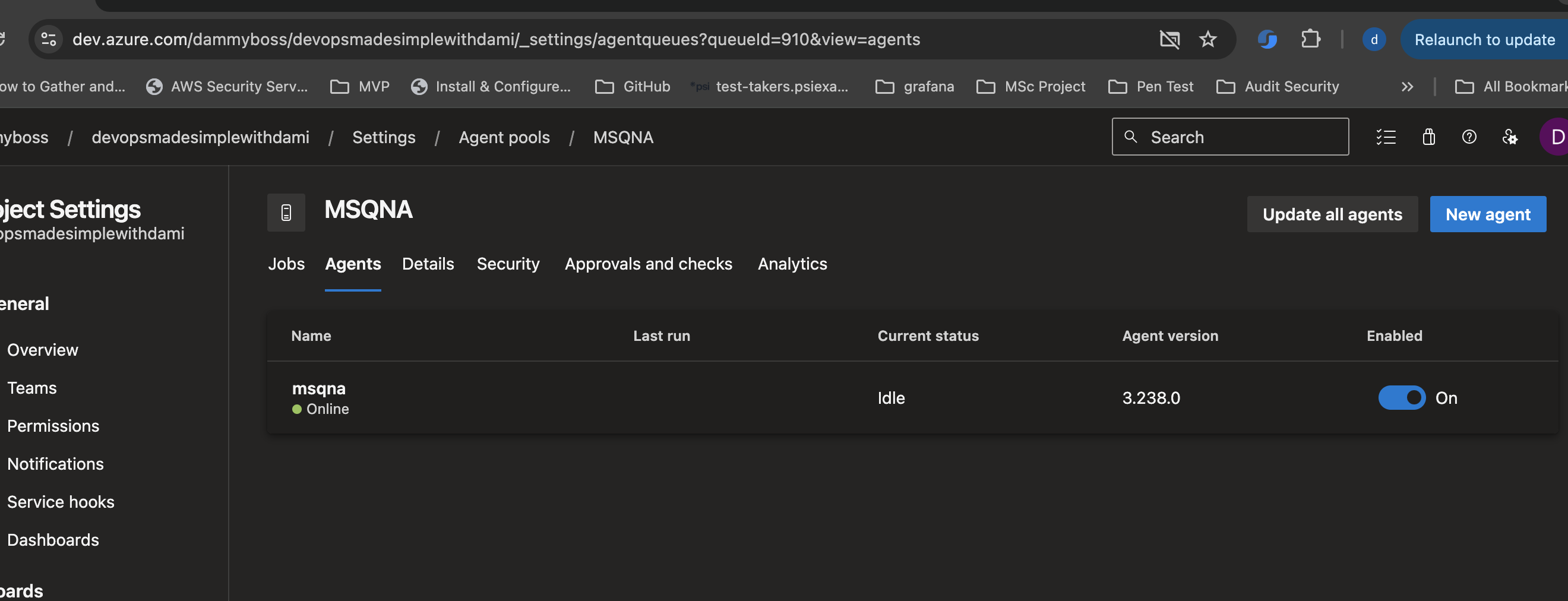Go to Settings breadcrumb
The height and width of the screenshot is (601, 1568).
coord(384,137)
